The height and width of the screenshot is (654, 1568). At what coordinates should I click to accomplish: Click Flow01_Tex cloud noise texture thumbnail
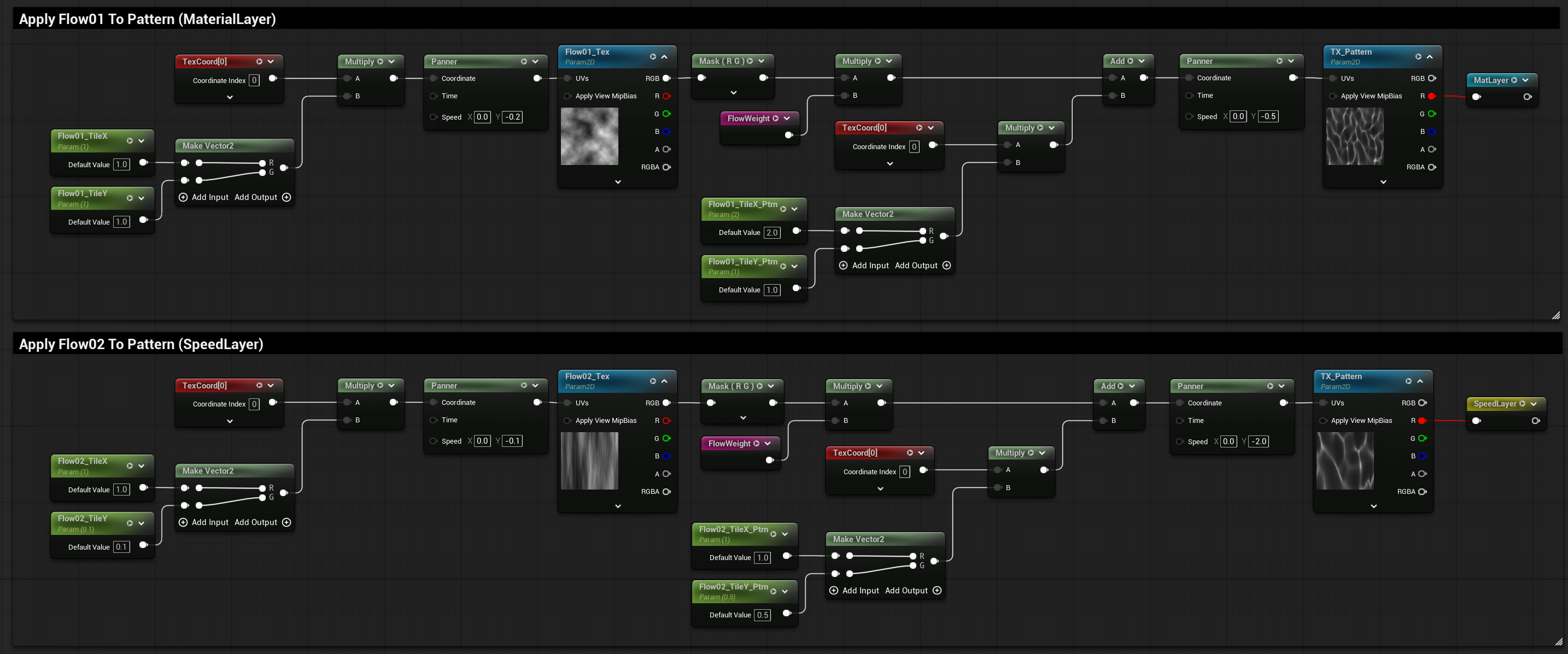point(589,136)
